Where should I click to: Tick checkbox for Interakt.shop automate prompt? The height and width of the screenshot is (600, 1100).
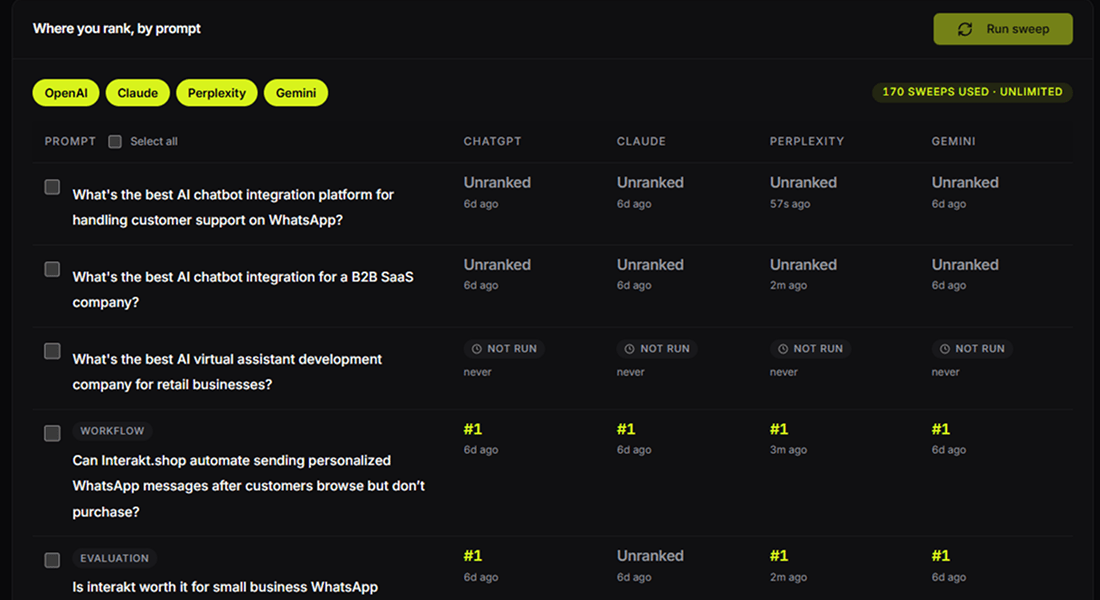(x=52, y=433)
